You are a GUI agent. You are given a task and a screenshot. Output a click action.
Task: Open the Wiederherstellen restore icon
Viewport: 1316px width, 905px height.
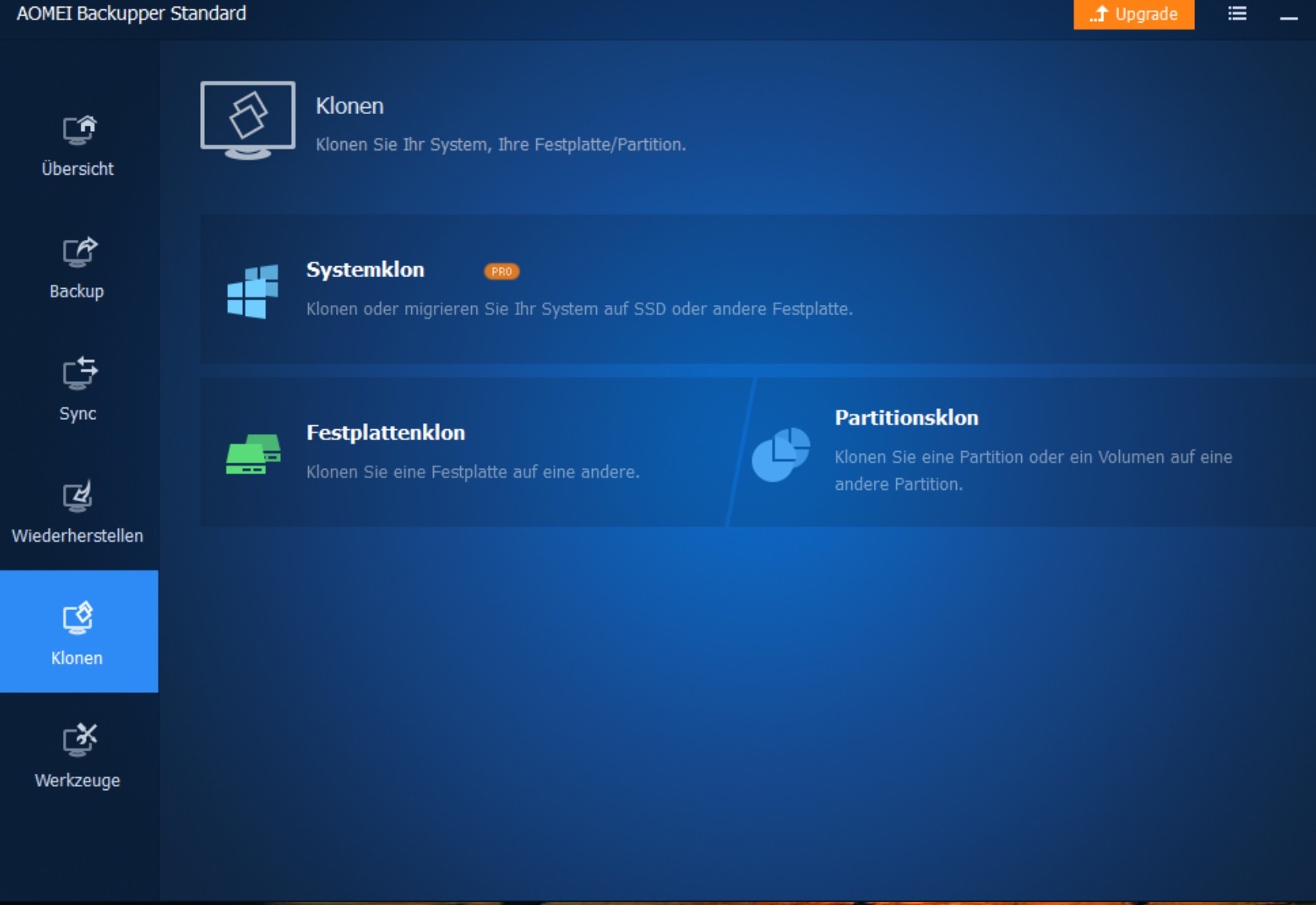tap(78, 496)
